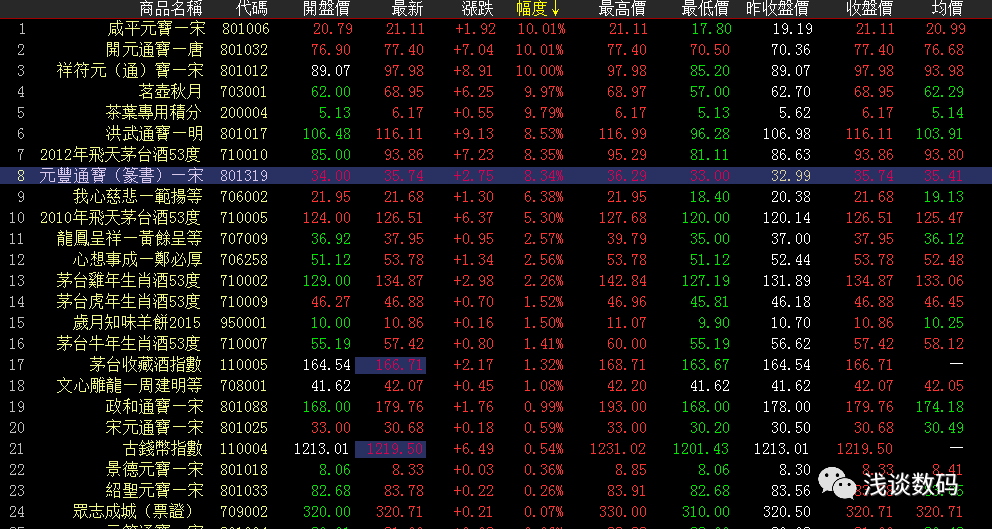The width and height of the screenshot is (992, 529).
Task: Click the 昨收盤價 column header
Action: (x=778, y=8)
